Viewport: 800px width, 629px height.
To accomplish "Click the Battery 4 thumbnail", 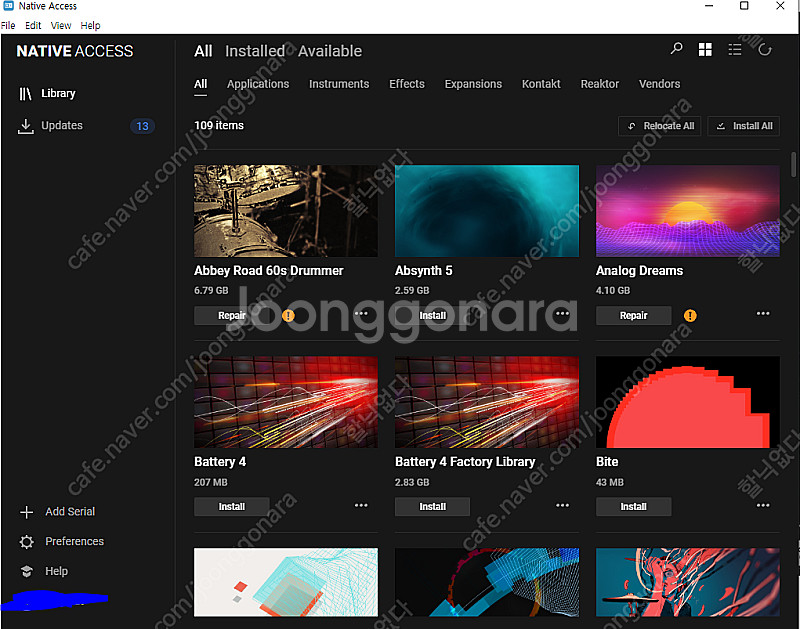I will (x=286, y=402).
